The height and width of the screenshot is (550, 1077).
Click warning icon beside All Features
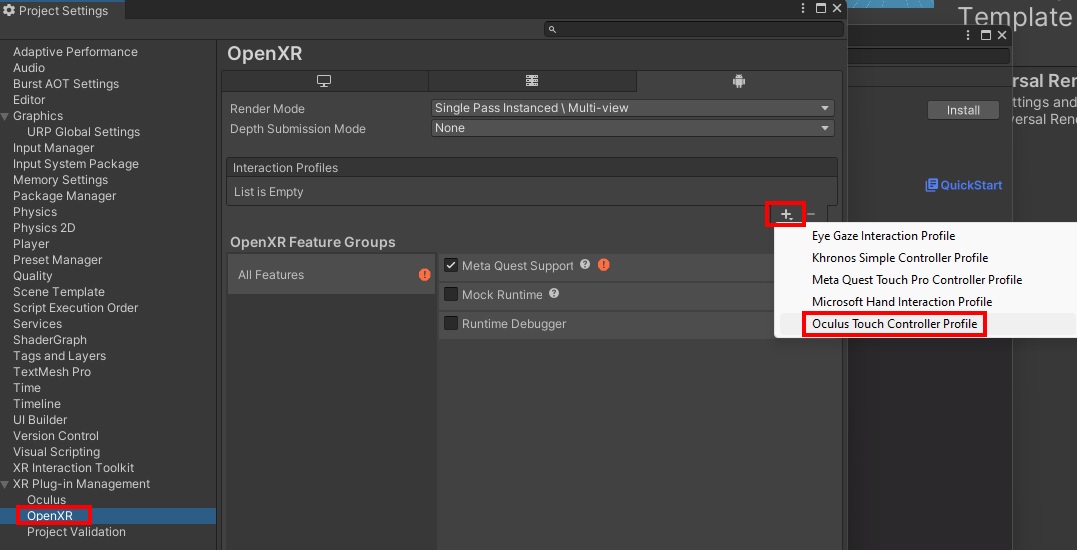pos(424,275)
